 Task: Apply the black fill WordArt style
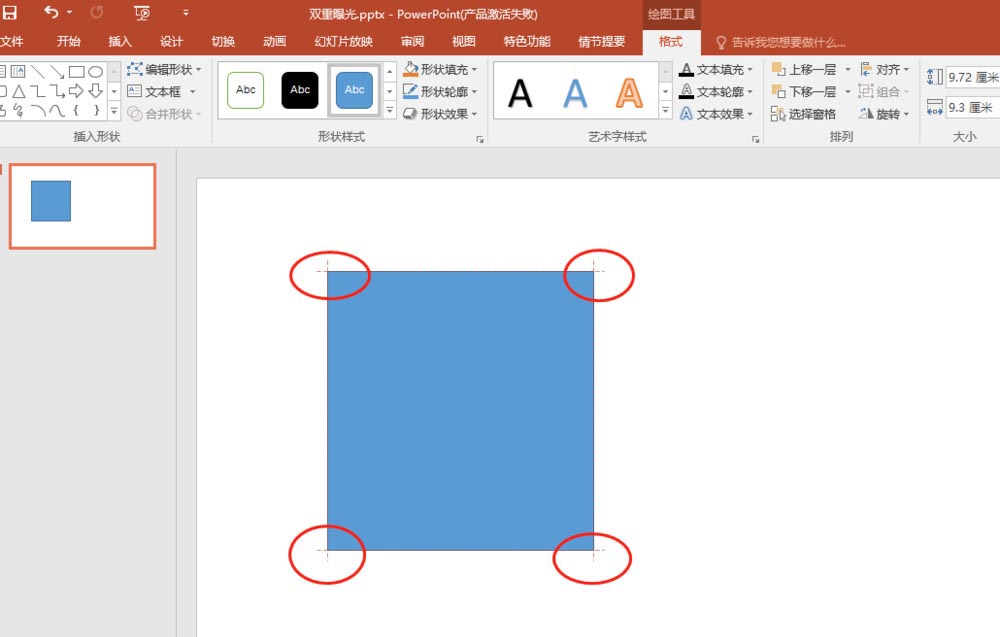[x=520, y=93]
